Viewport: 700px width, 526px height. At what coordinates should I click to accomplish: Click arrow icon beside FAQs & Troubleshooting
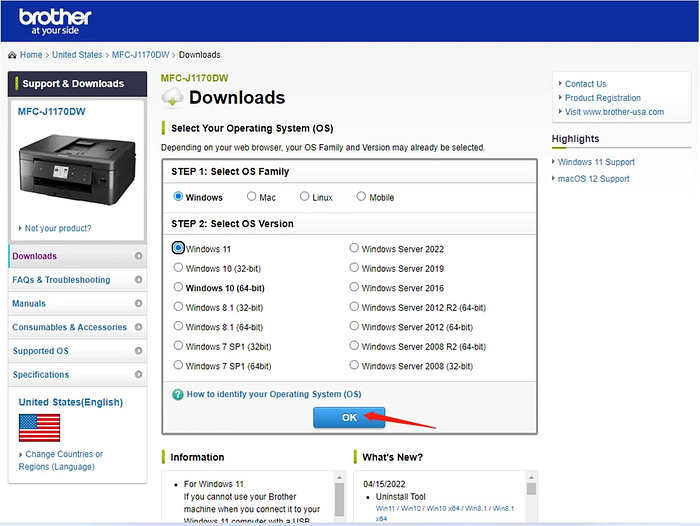(138, 280)
